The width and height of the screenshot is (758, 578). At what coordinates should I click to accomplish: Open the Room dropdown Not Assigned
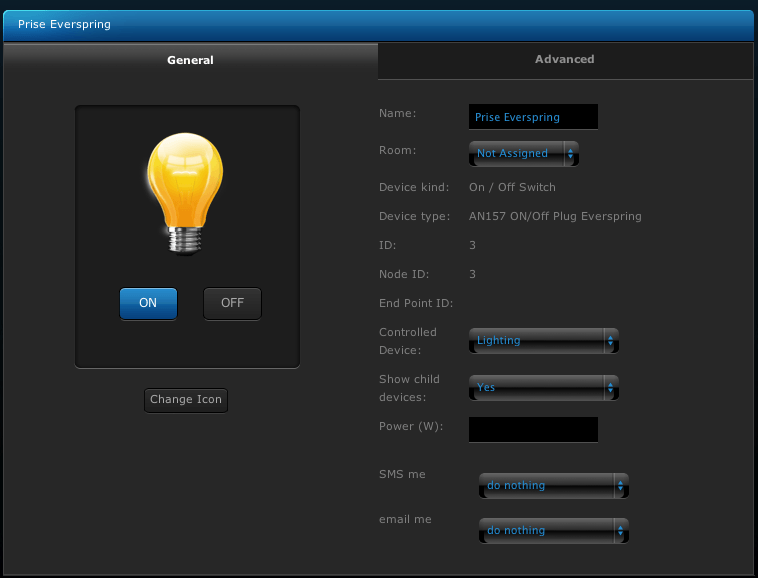tap(524, 154)
